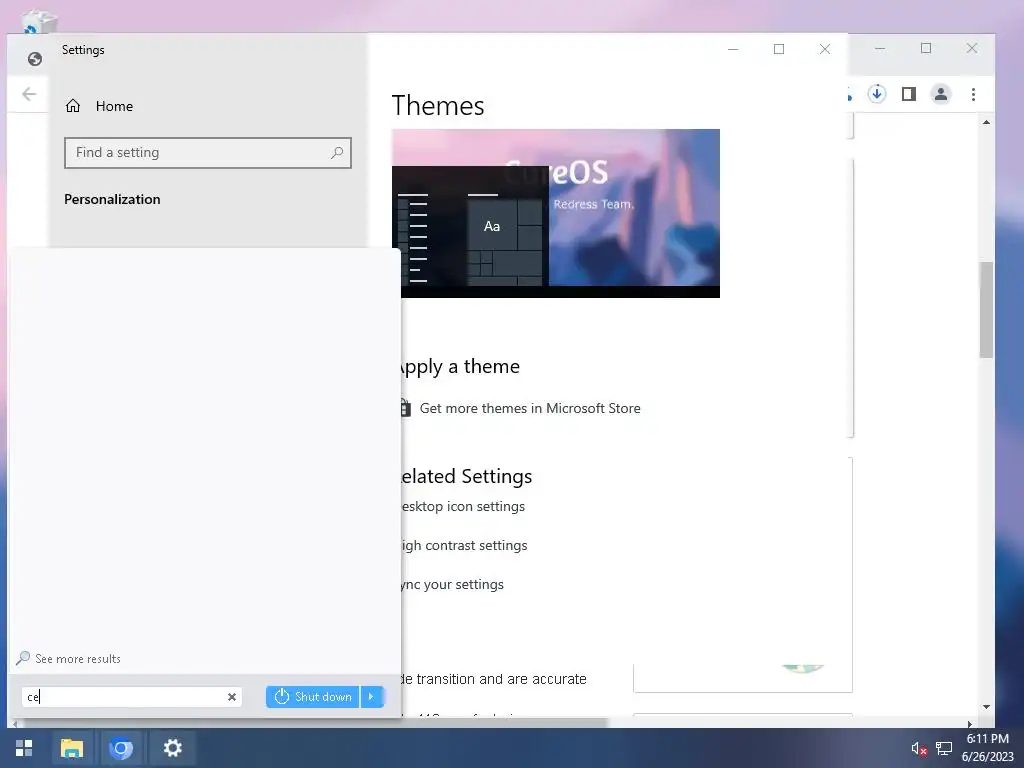Click the Apply a theme heading
The height and width of the screenshot is (768, 1024).
point(460,366)
